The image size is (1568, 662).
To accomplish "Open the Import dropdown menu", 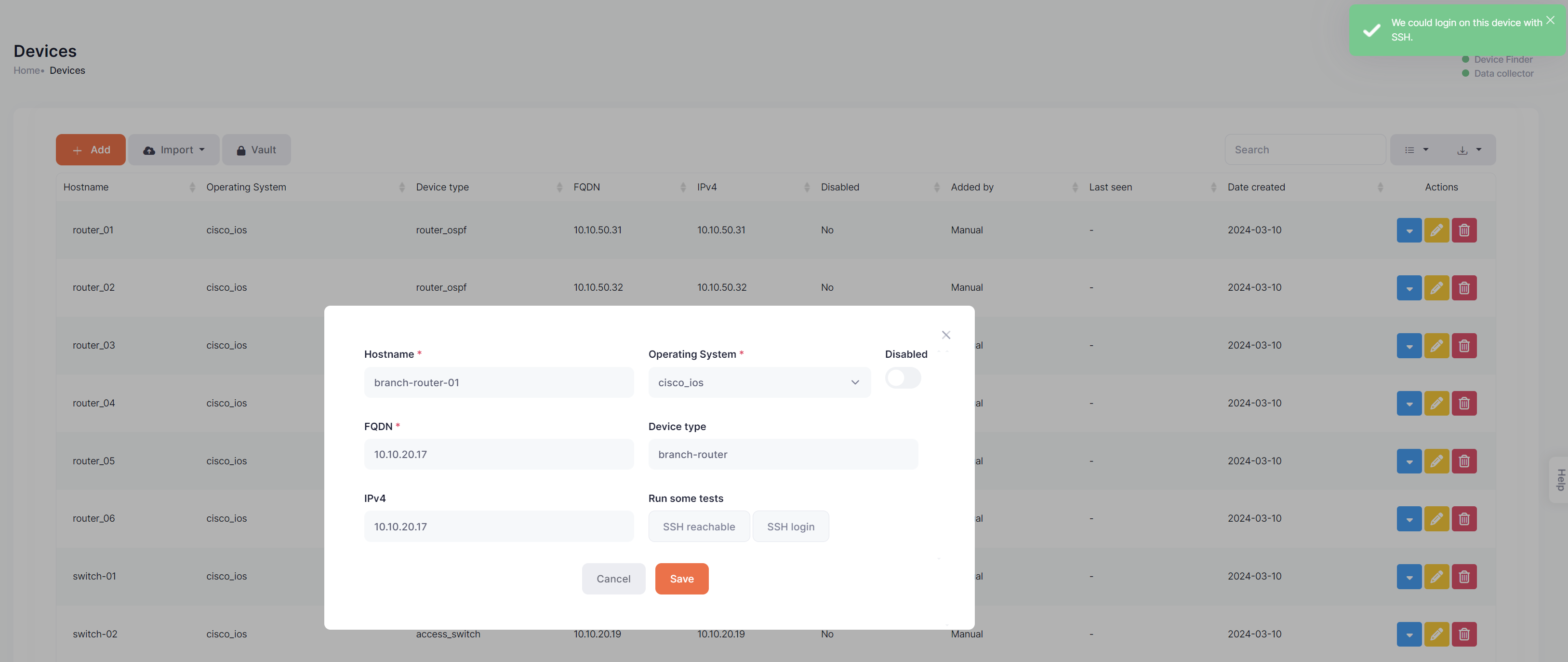I will 173,150.
